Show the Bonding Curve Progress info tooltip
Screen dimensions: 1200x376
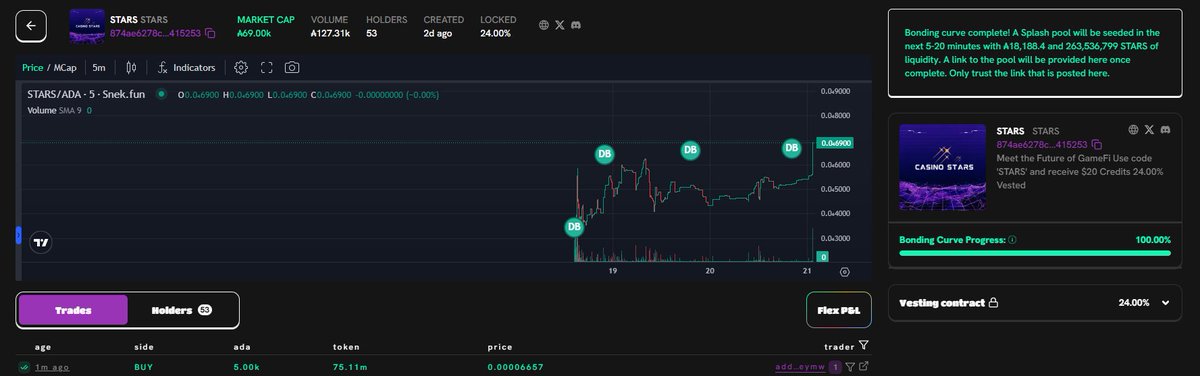[1013, 240]
